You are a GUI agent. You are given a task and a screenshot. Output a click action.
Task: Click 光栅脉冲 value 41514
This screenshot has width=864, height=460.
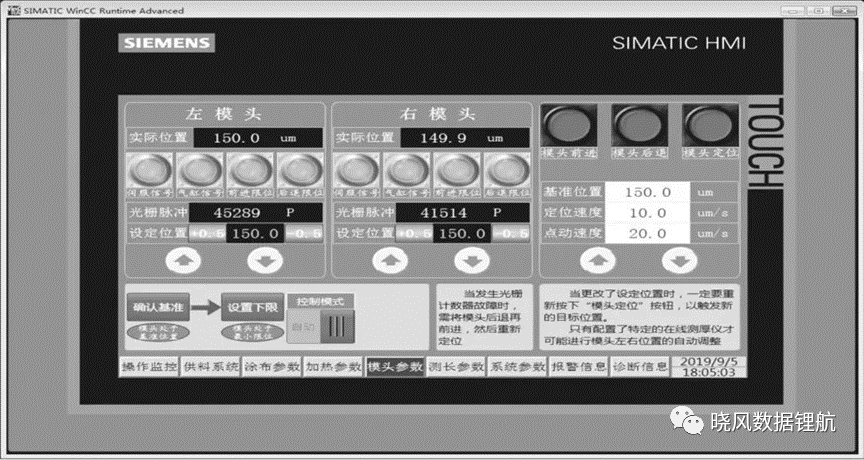(x=444, y=213)
